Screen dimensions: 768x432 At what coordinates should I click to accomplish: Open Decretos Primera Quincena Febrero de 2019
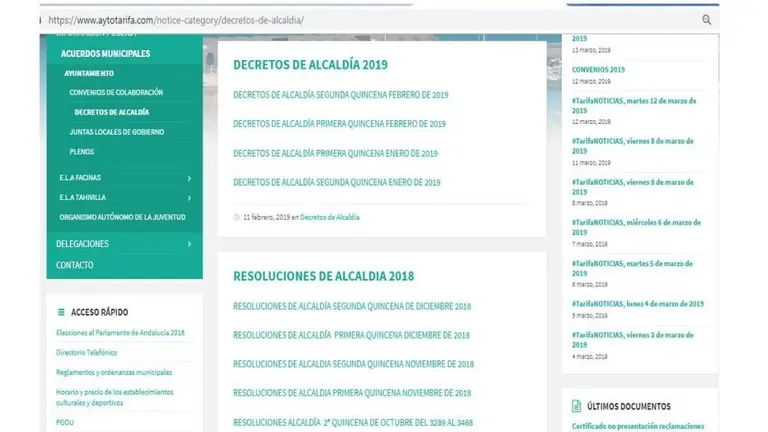point(339,124)
